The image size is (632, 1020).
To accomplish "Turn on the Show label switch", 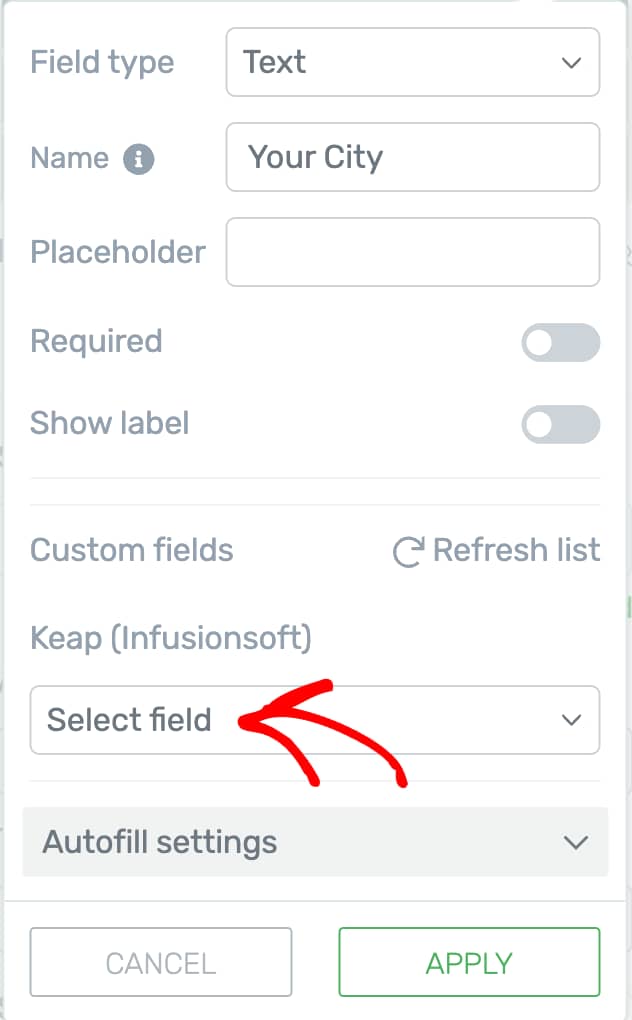I will click(560, 424).
